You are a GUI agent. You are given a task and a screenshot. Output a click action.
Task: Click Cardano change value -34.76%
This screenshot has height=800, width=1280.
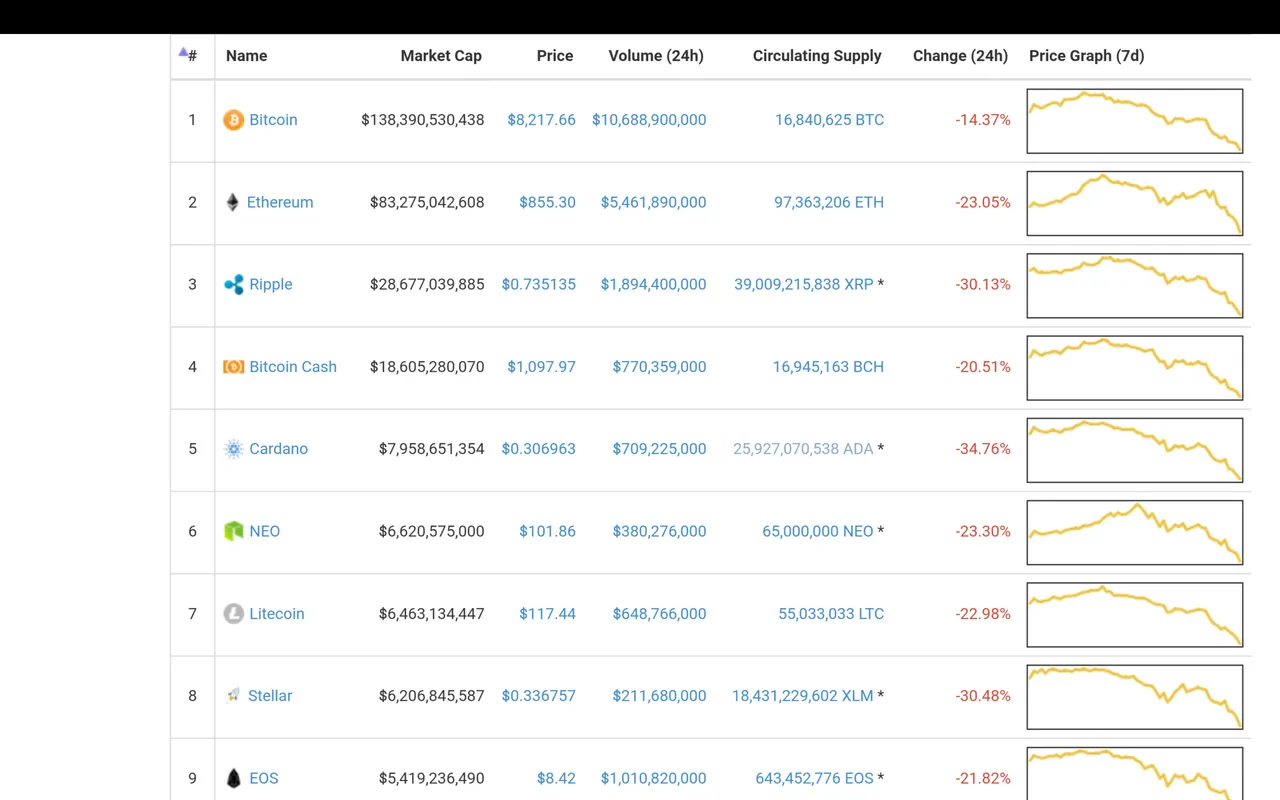[x=983, y=449]
